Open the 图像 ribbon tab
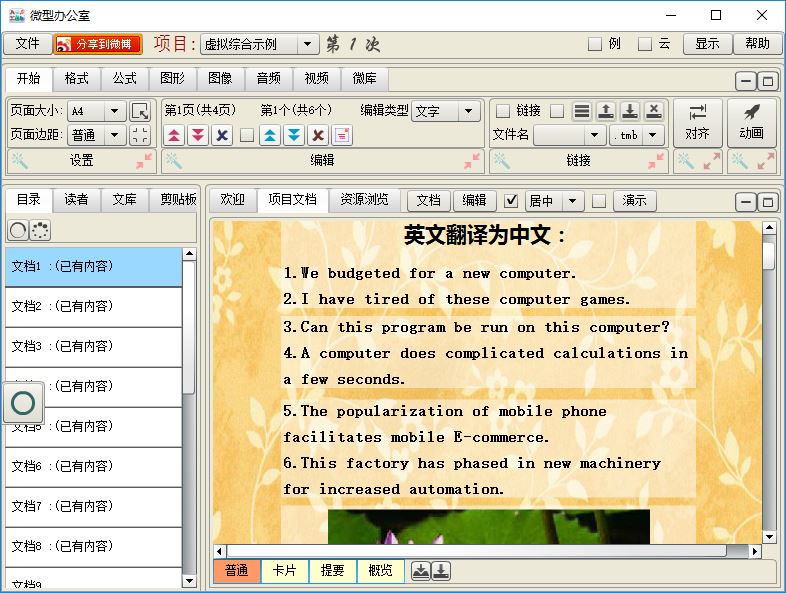Image resolution: width=786 pixels, height=593 pixels. pyautogui.click(x=220, y=78)
